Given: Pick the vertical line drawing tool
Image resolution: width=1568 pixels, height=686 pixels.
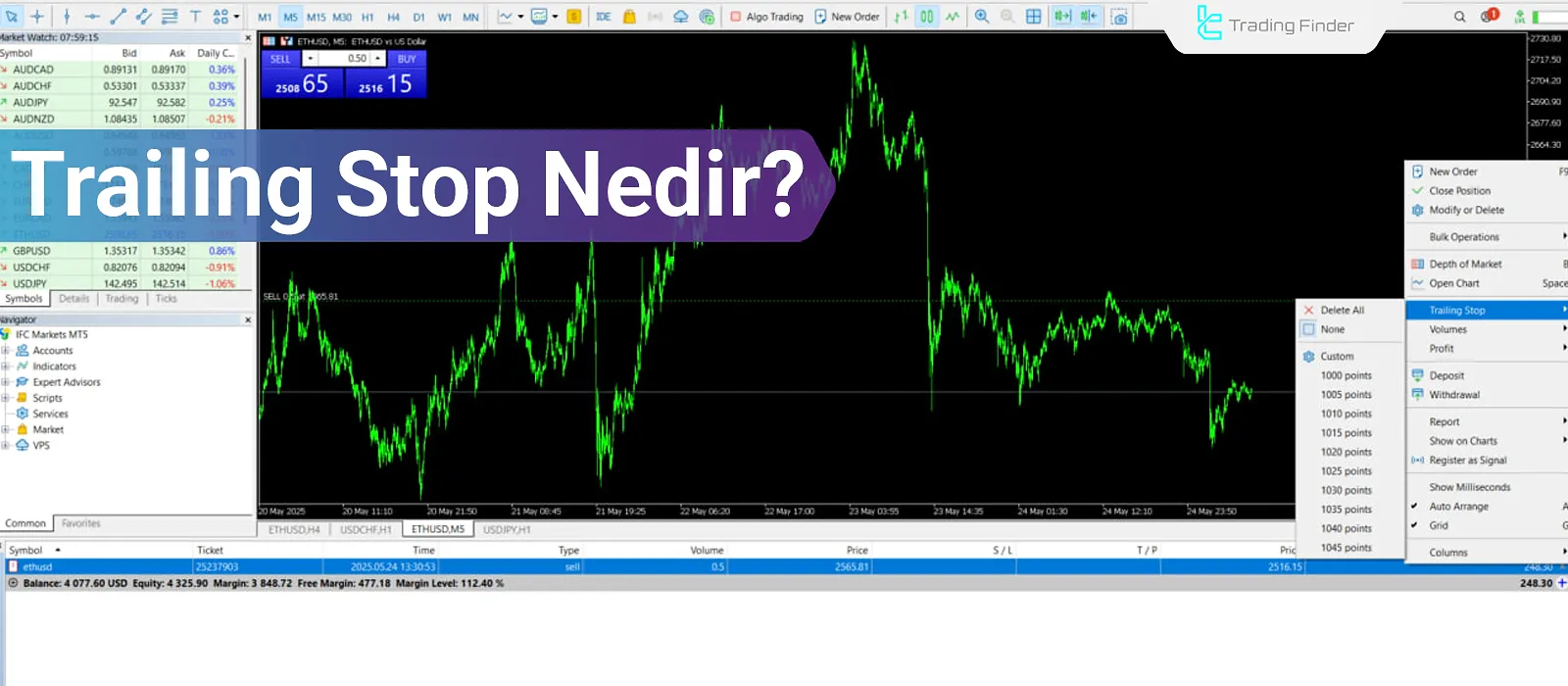Looking at the screenshot, I should (x=66, y=16).
